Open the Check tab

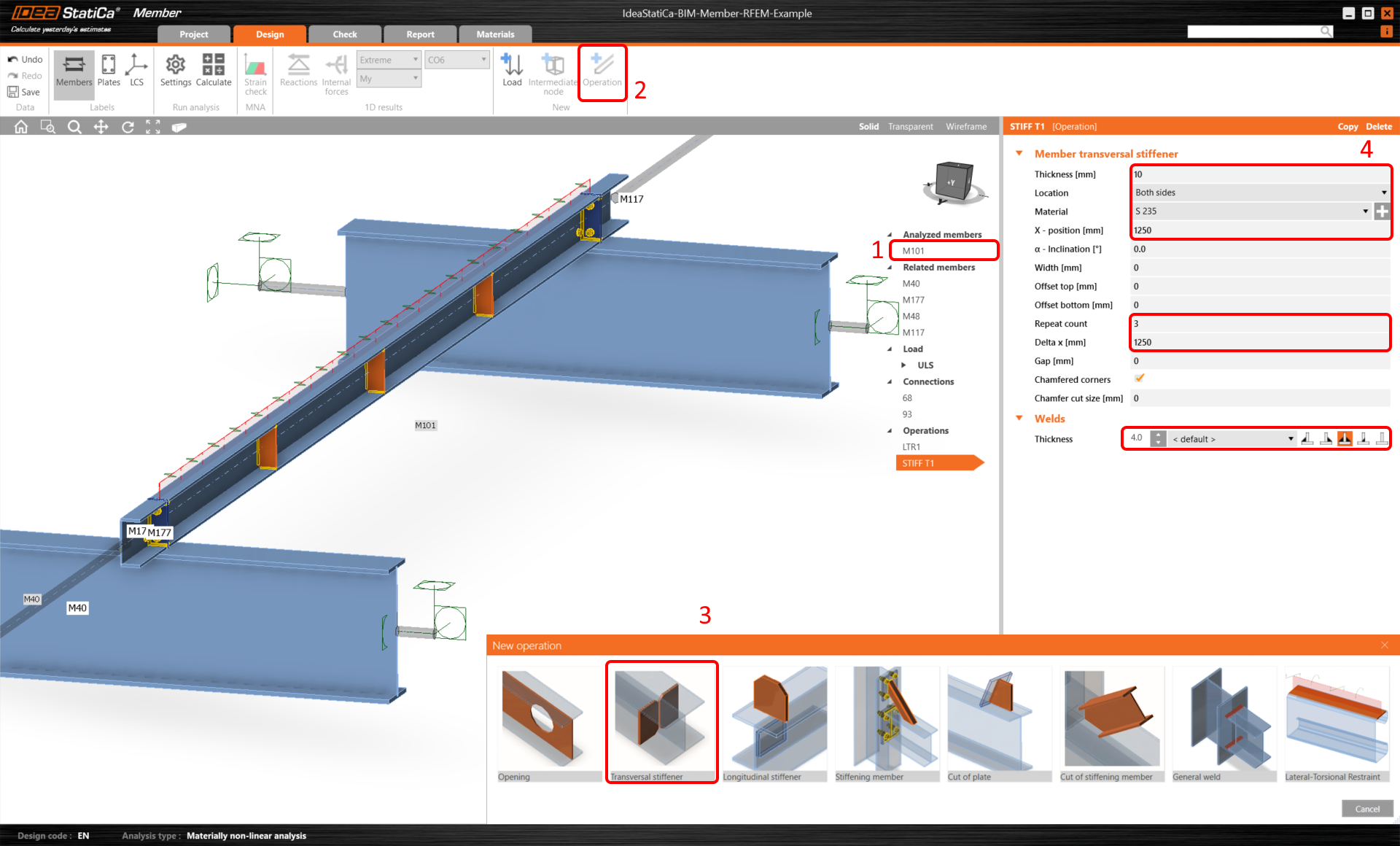[x=345, y=34]
